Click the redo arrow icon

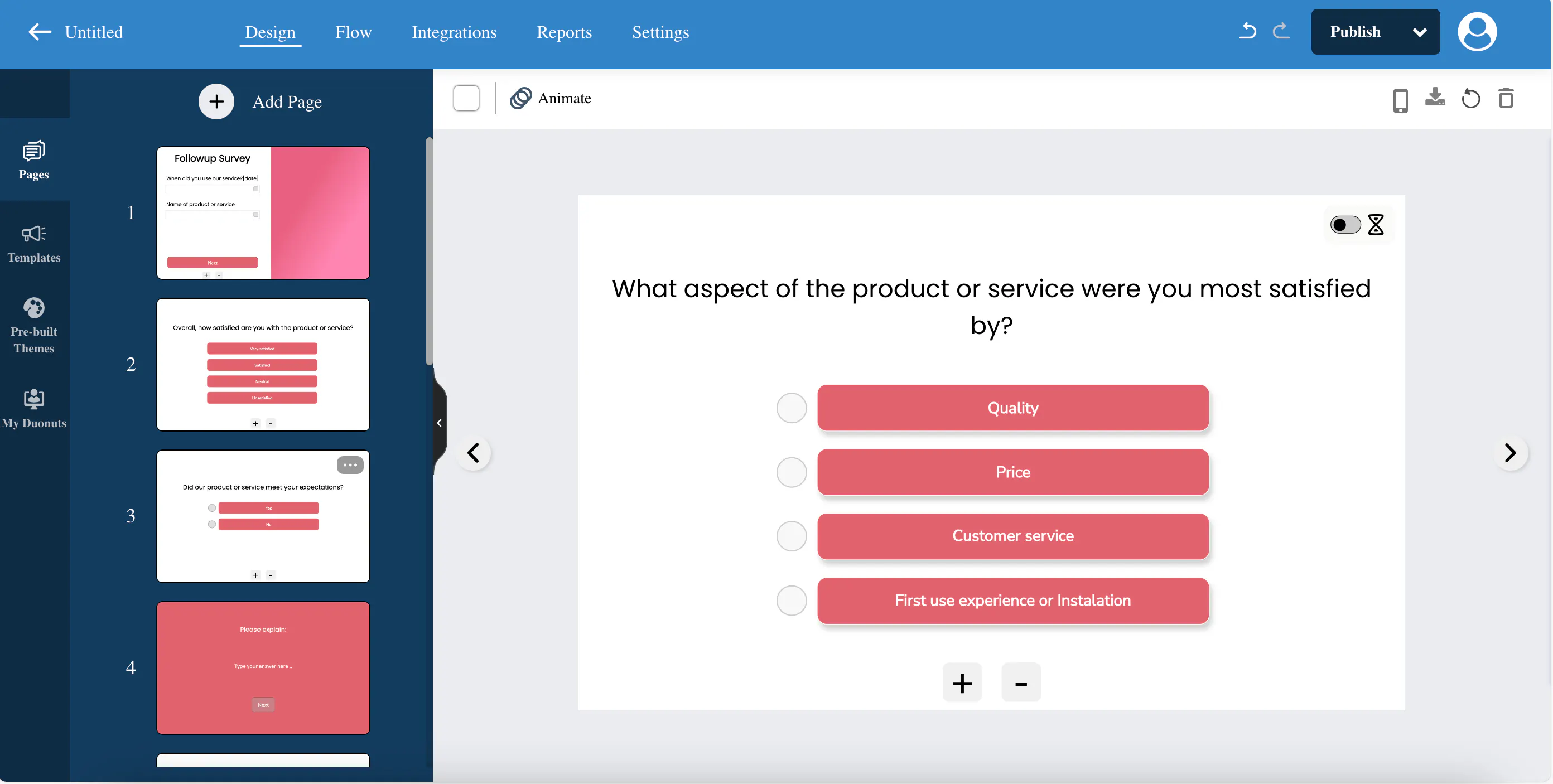(1281, 31)
